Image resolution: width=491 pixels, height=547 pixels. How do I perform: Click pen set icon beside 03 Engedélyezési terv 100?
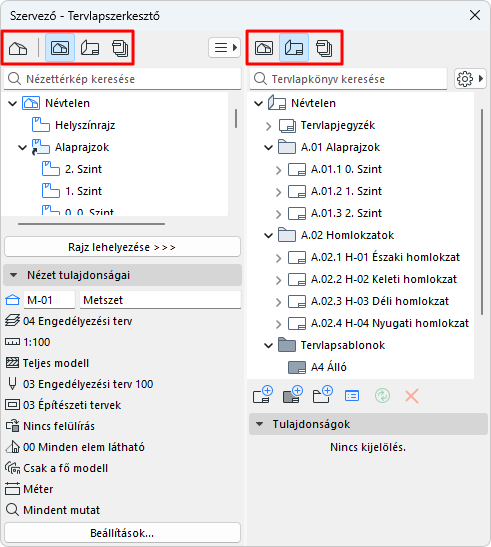[x=12, y=384]
